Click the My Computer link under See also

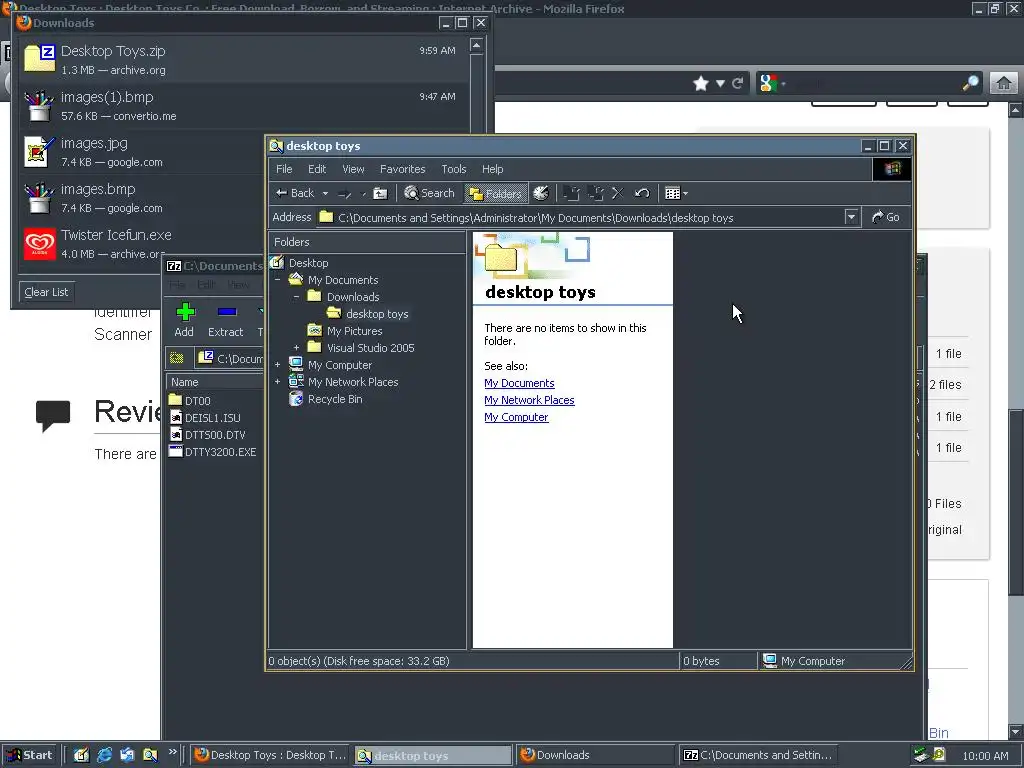coord(516,417)
